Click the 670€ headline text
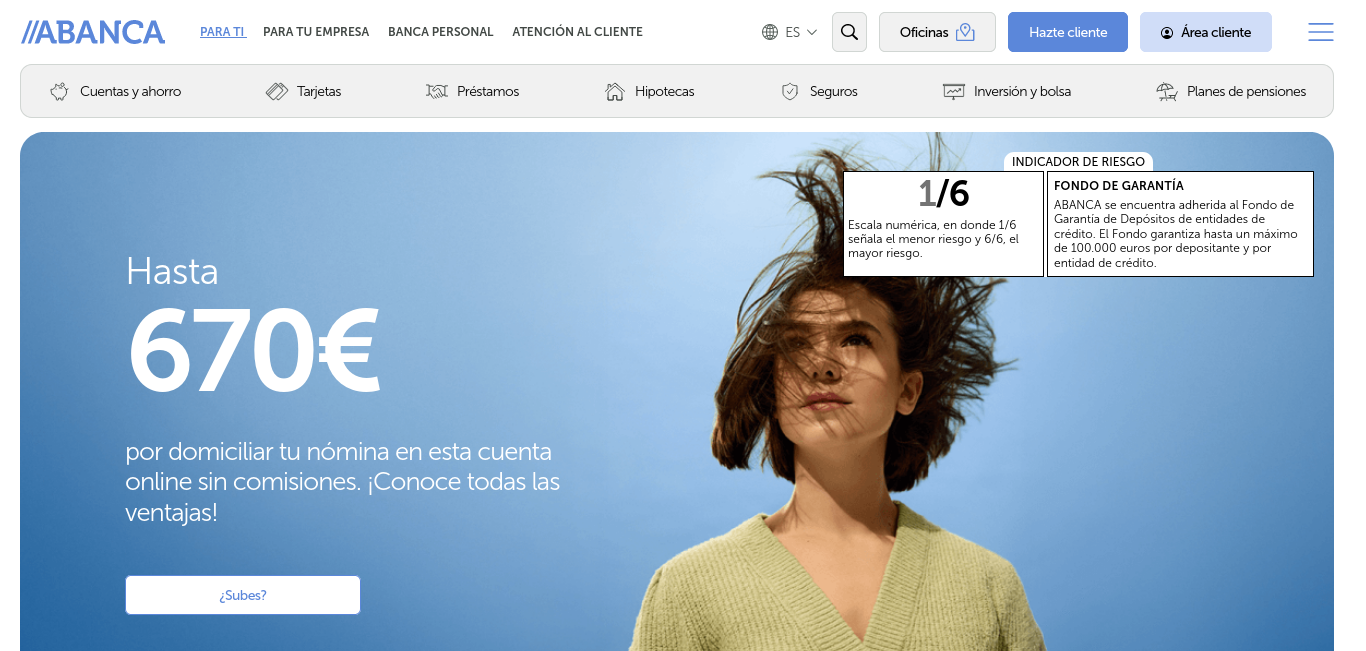The image size is (1366, 651). (253, 351)
